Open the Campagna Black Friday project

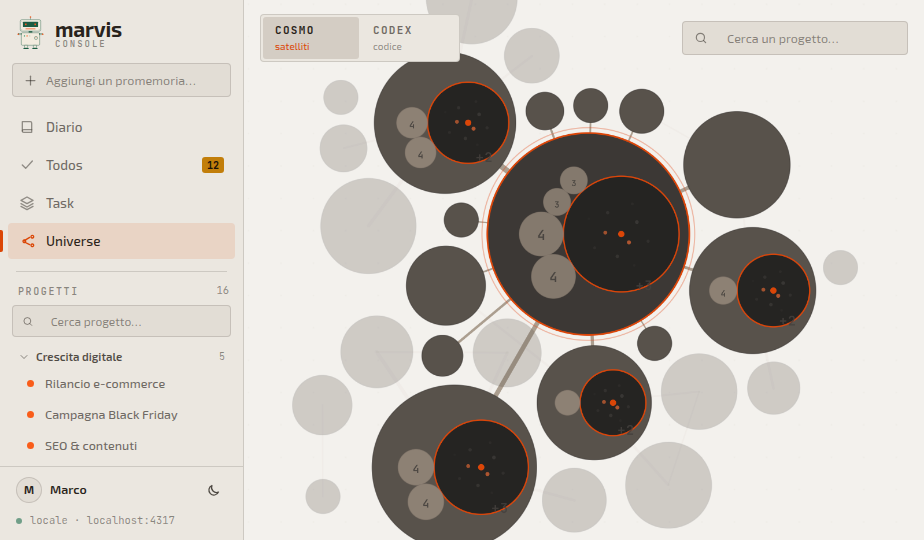coord(111,415)
